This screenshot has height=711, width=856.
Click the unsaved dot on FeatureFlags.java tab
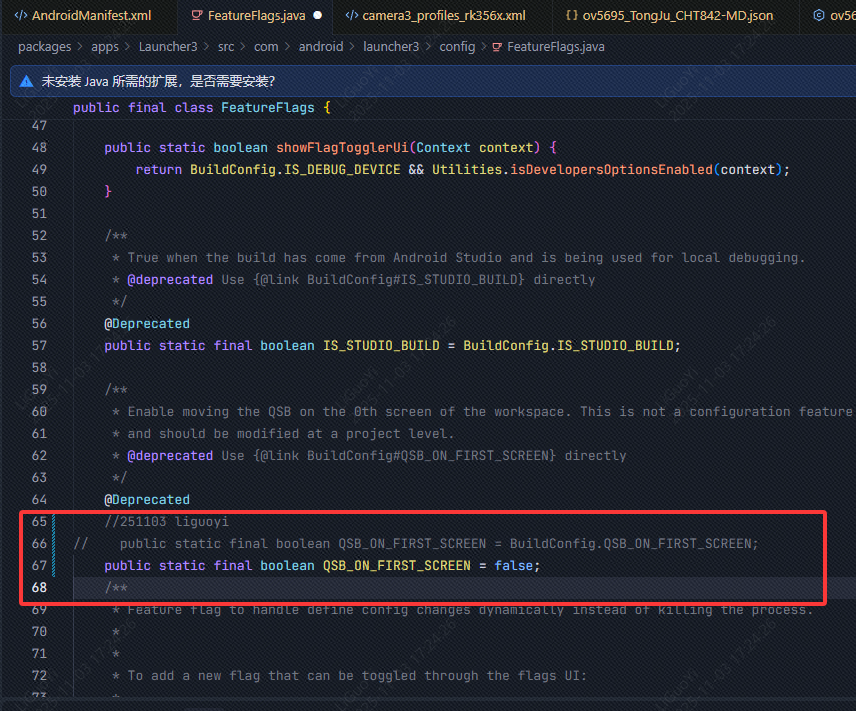317,16
